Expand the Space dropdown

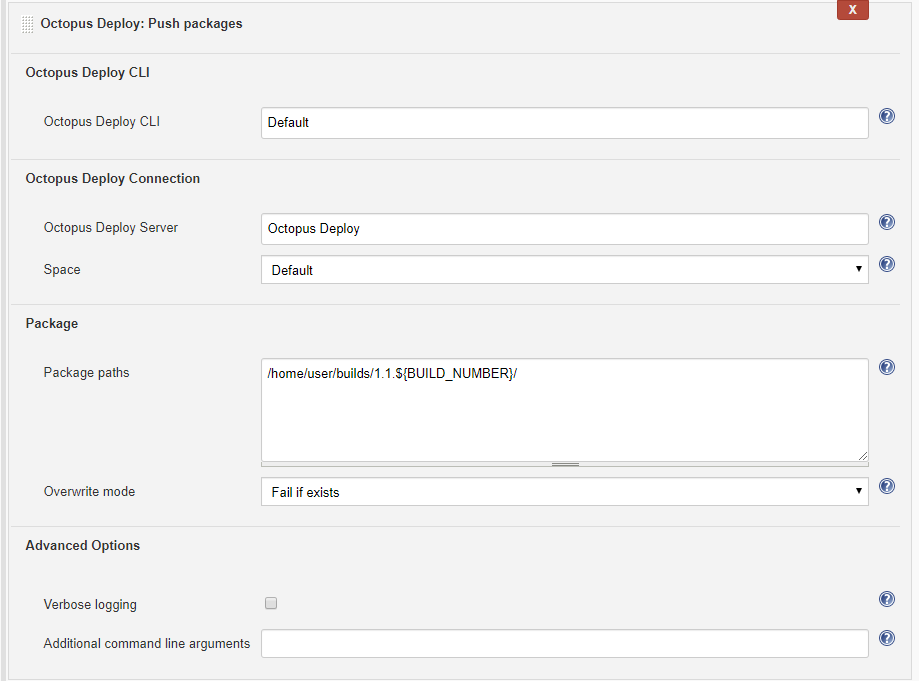tap(564, 270)
